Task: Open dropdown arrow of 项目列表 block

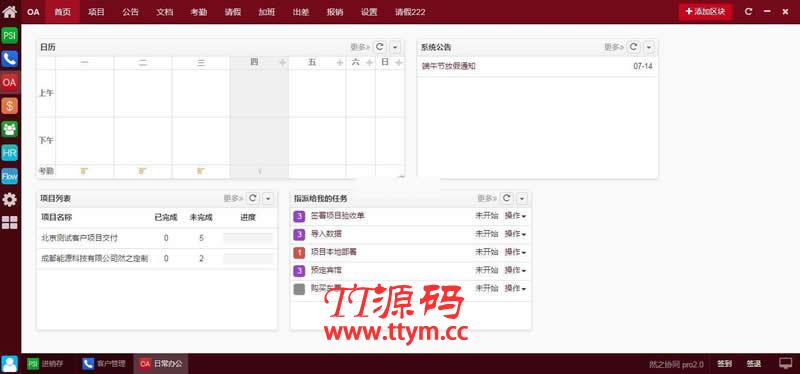Action: tap(268, 198)
